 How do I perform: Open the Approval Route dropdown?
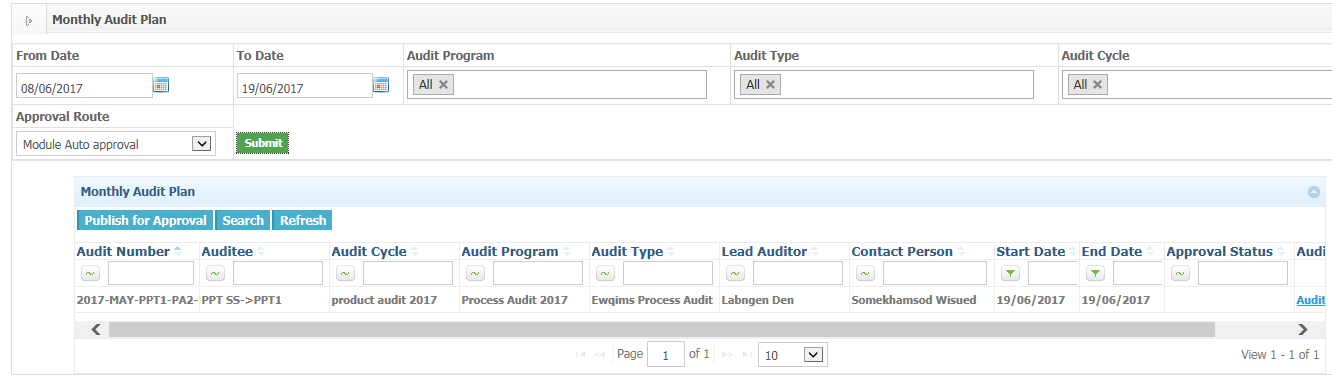pyautogui.click(x=116, y=144)
